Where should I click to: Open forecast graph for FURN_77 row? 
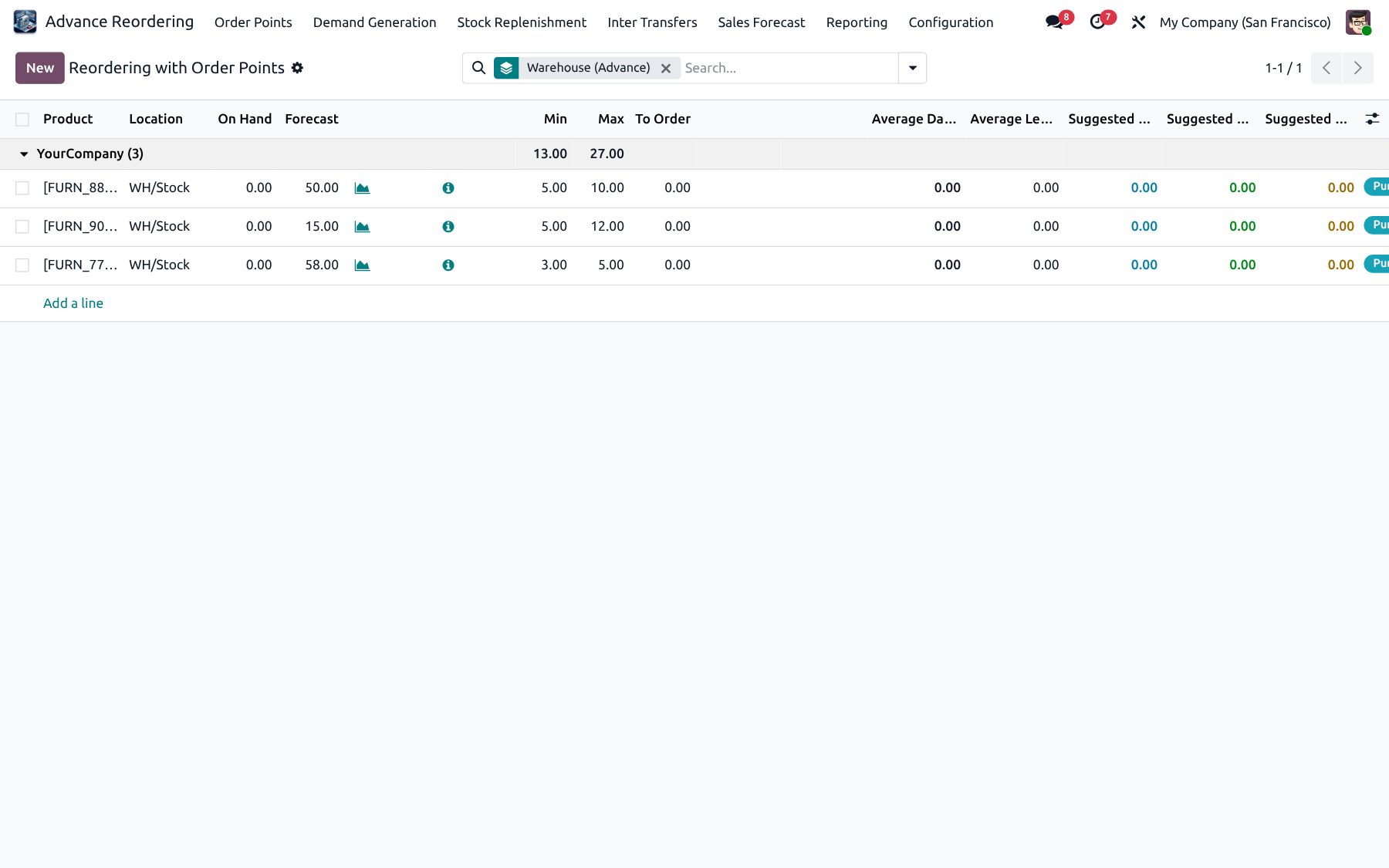[362, 265]
